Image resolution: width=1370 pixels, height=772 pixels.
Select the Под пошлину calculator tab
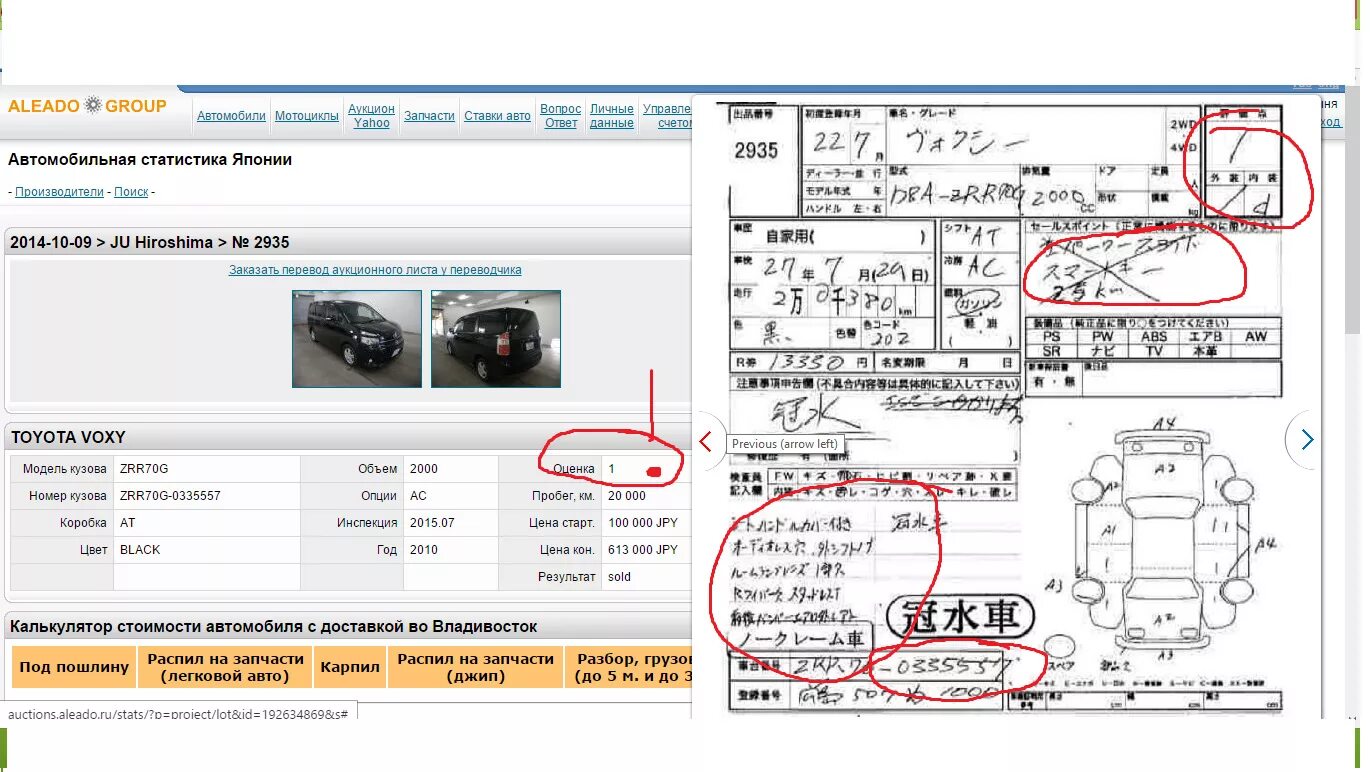[75, 667]
